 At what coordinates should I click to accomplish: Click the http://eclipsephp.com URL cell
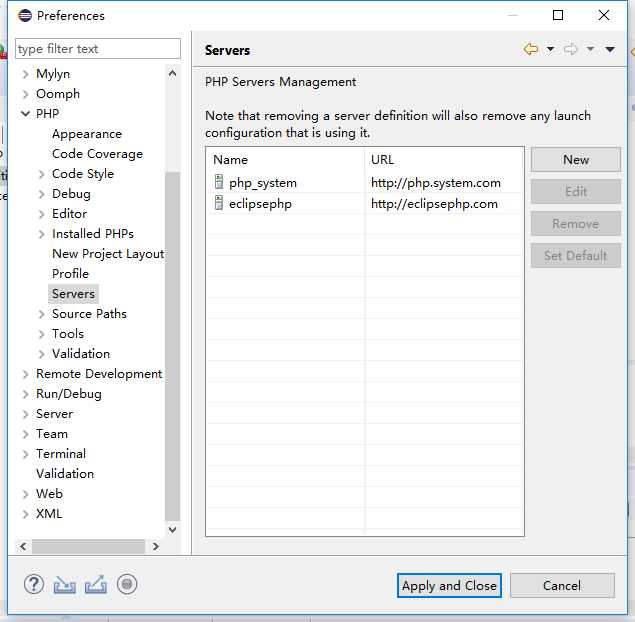[434, 203]
